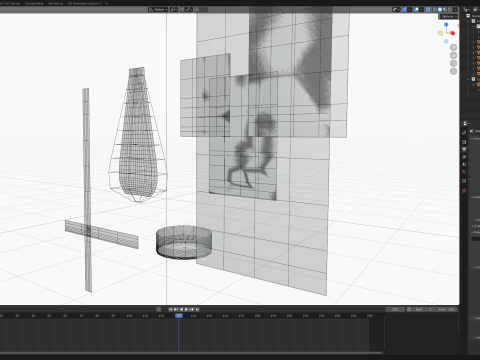
Task: Click the negative Z axis on navigation gizmo
Action: [x=446, y=41]
